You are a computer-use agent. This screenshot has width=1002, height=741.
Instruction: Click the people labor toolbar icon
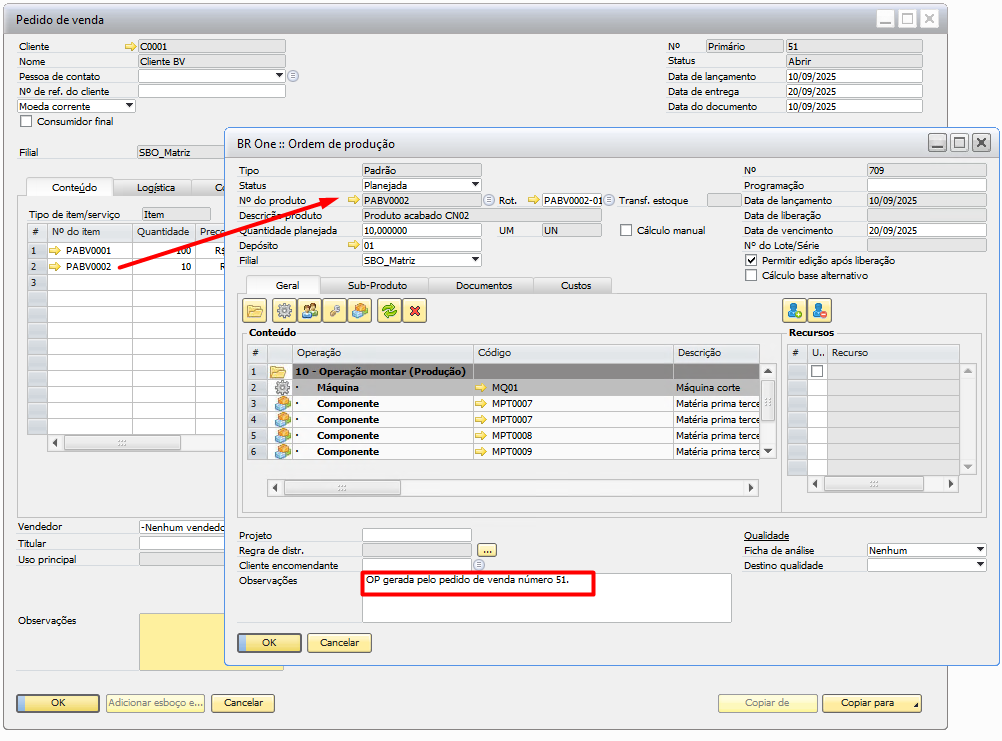click(309, 311)
